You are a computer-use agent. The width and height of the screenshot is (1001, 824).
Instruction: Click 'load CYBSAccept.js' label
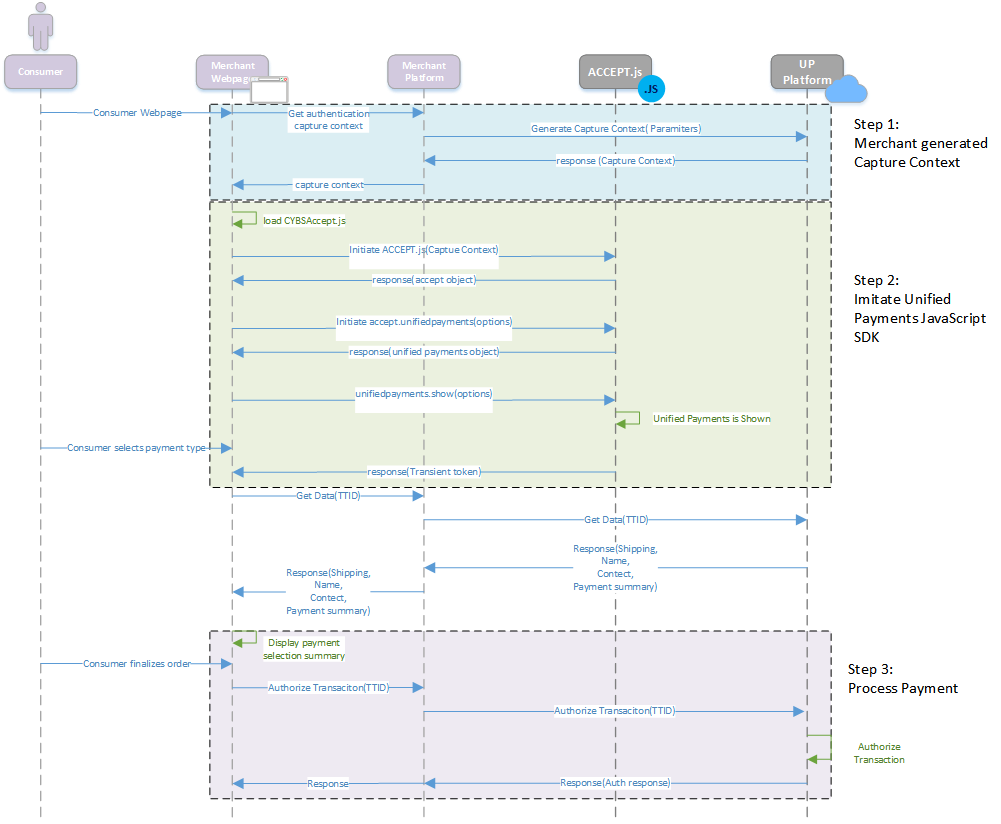point(305,220)
